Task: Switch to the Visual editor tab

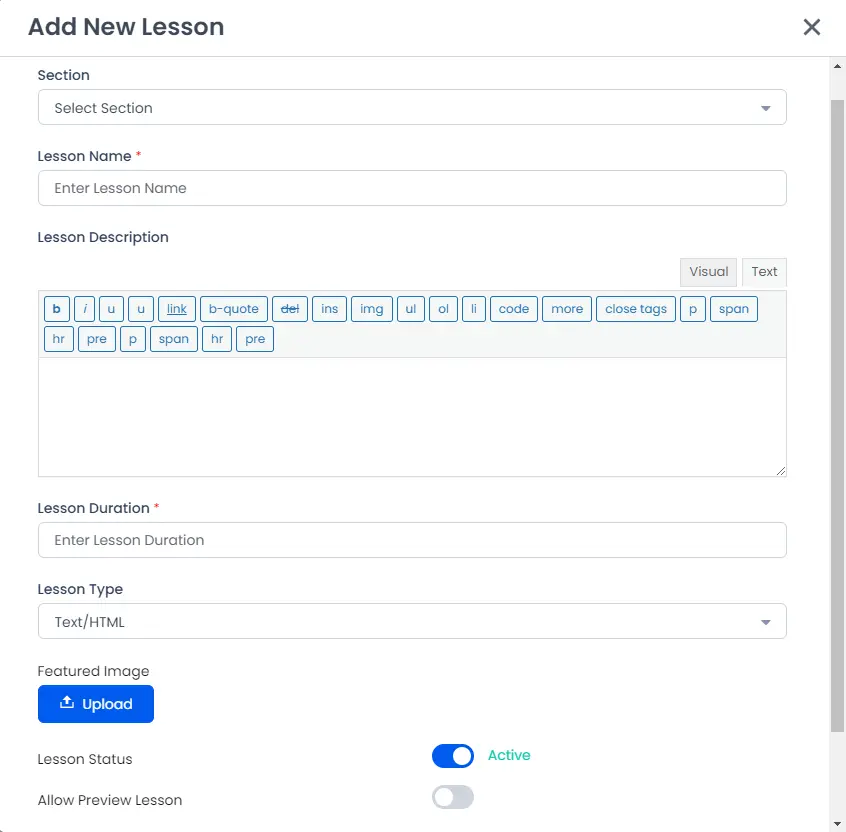Action: point(708,272)
